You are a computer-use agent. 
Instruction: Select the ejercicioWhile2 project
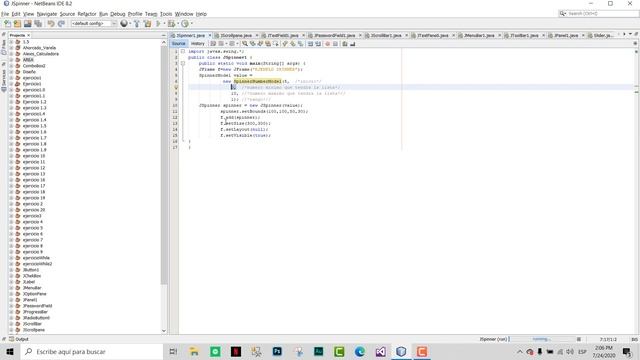[x=37, y=264]
